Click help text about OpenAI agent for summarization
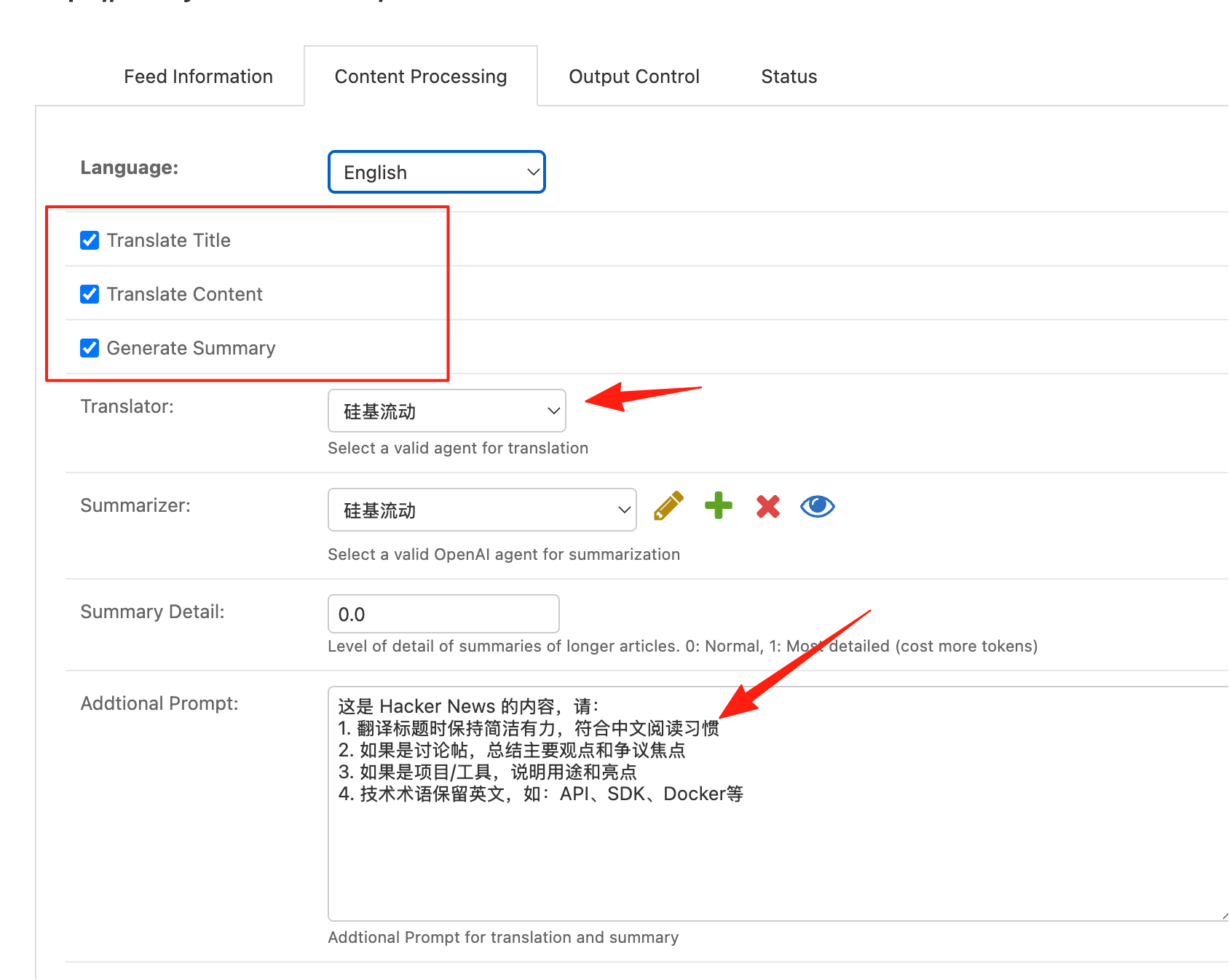The width and height of the screenshot is (1229, 980). 504,554
